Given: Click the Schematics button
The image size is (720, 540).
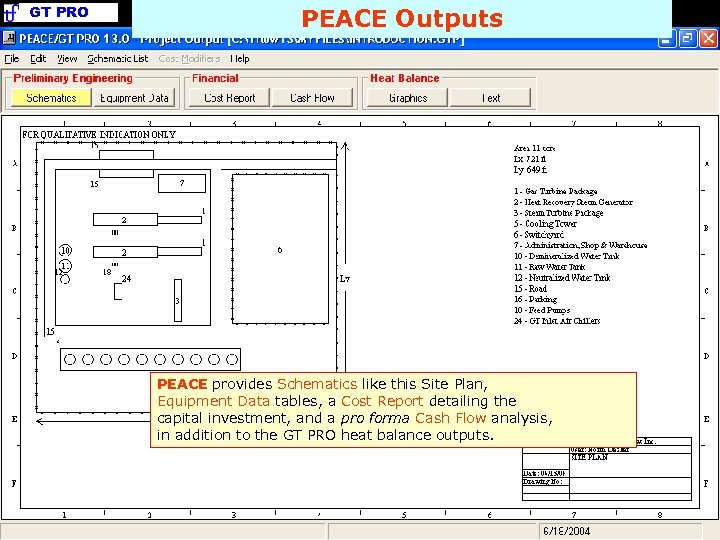Looking at the screenshot, I should pos(51,98).
